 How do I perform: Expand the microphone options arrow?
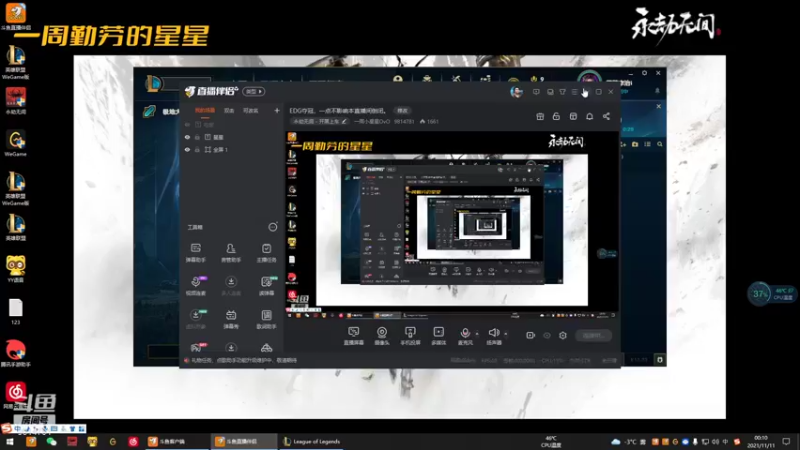click(477, 334)
